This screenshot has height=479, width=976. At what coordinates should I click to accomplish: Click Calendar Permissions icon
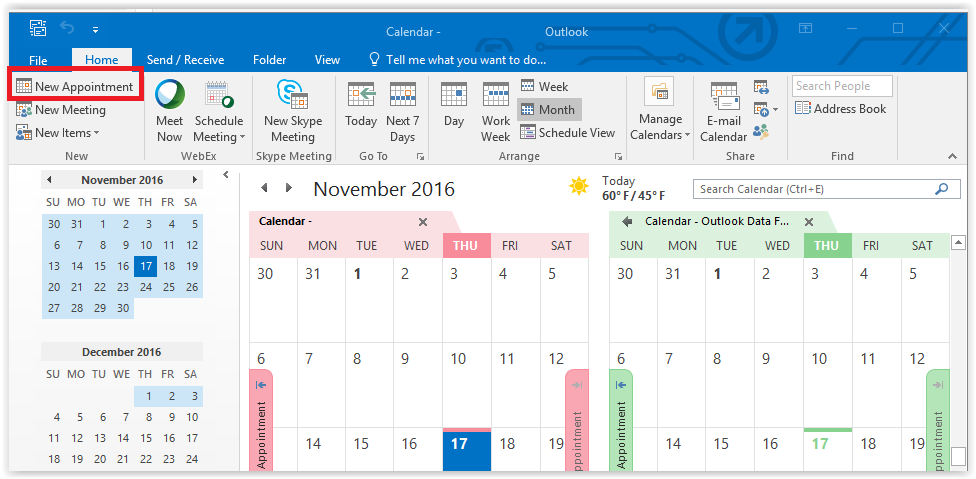pyautogui.click(x=761, y=132)
